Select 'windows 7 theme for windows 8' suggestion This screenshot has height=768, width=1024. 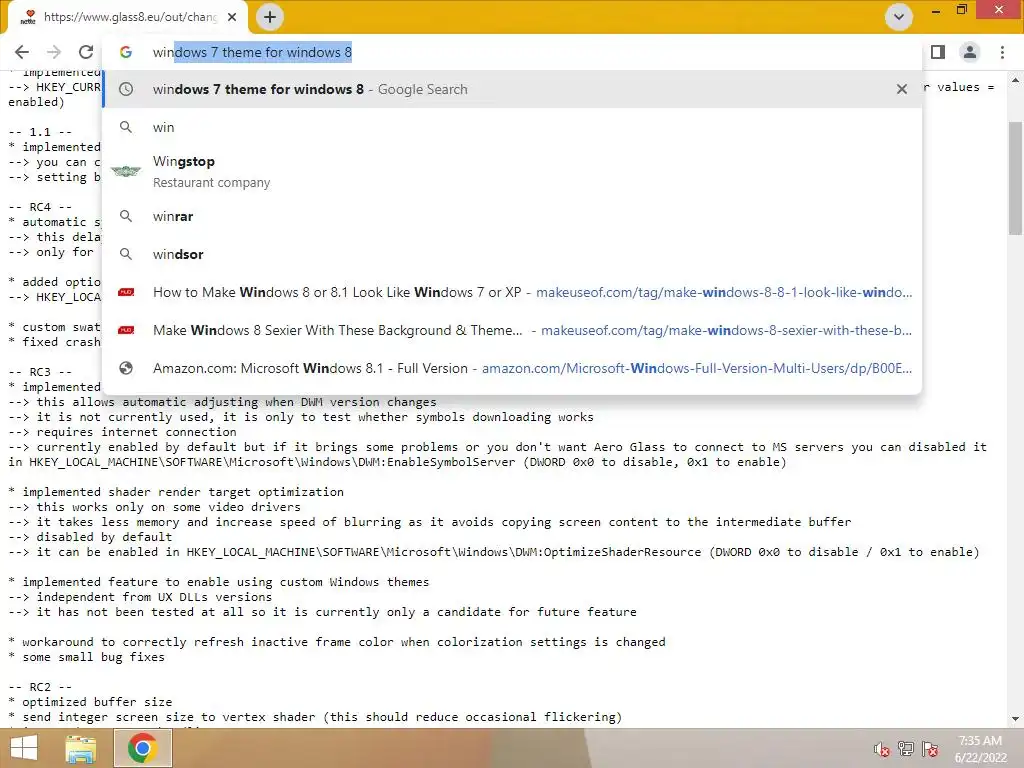(x=512, y=89)
